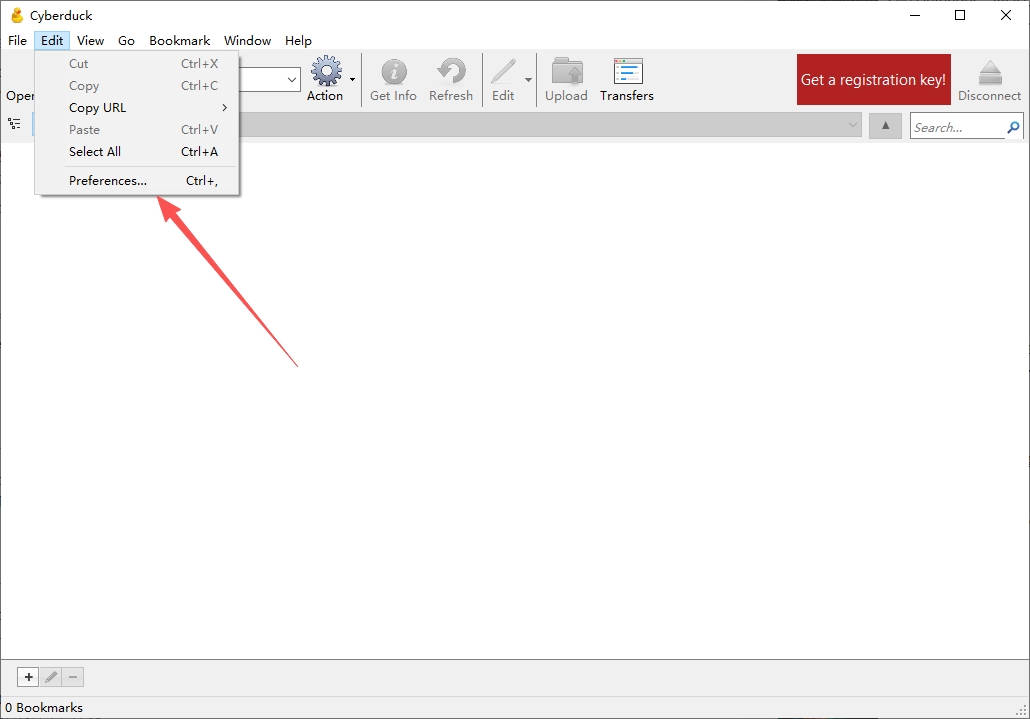Open the Bookmark menu
1030x719 pixels.
[x=179, y=41]
